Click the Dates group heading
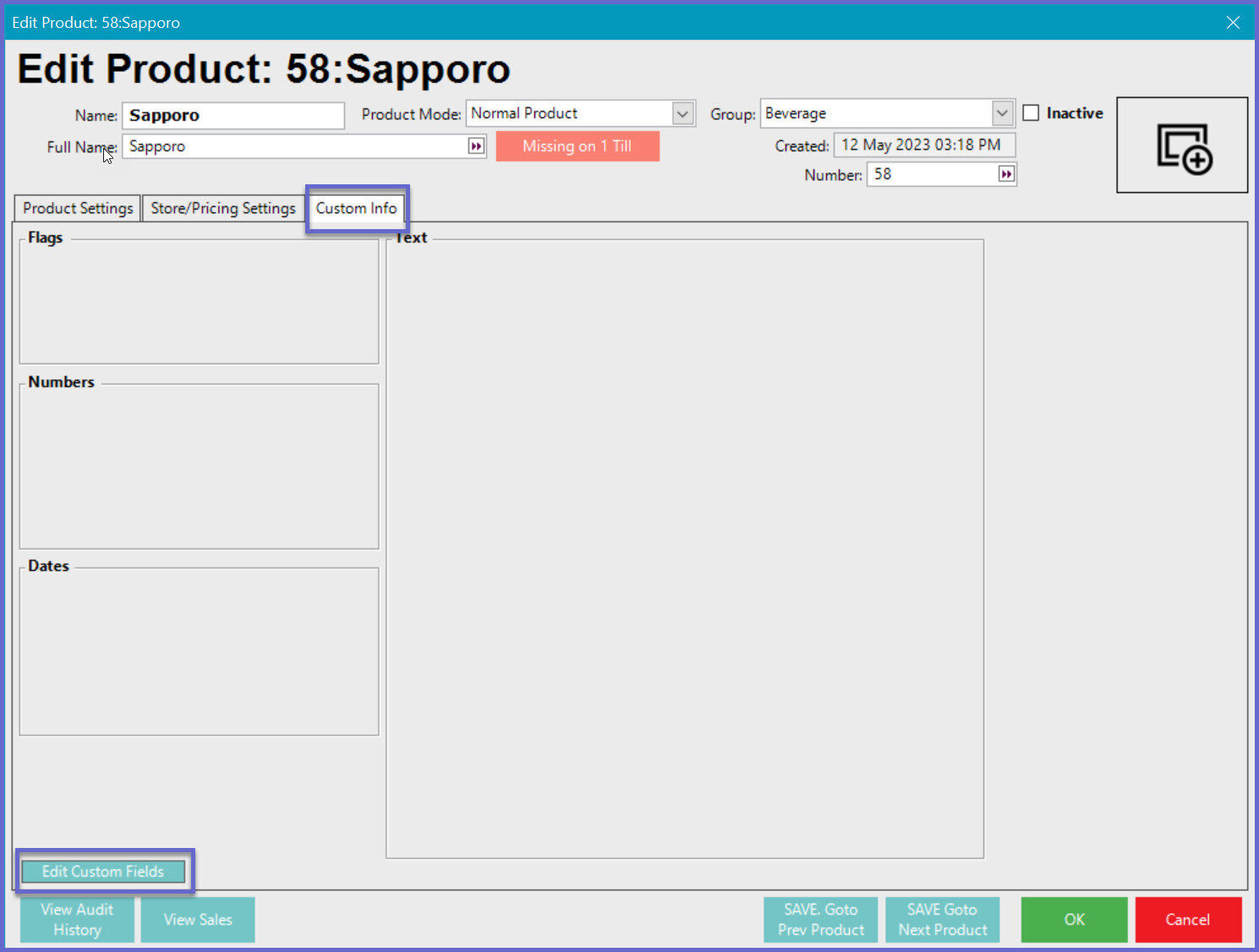Screen dimensions: 1259x952 48,566
